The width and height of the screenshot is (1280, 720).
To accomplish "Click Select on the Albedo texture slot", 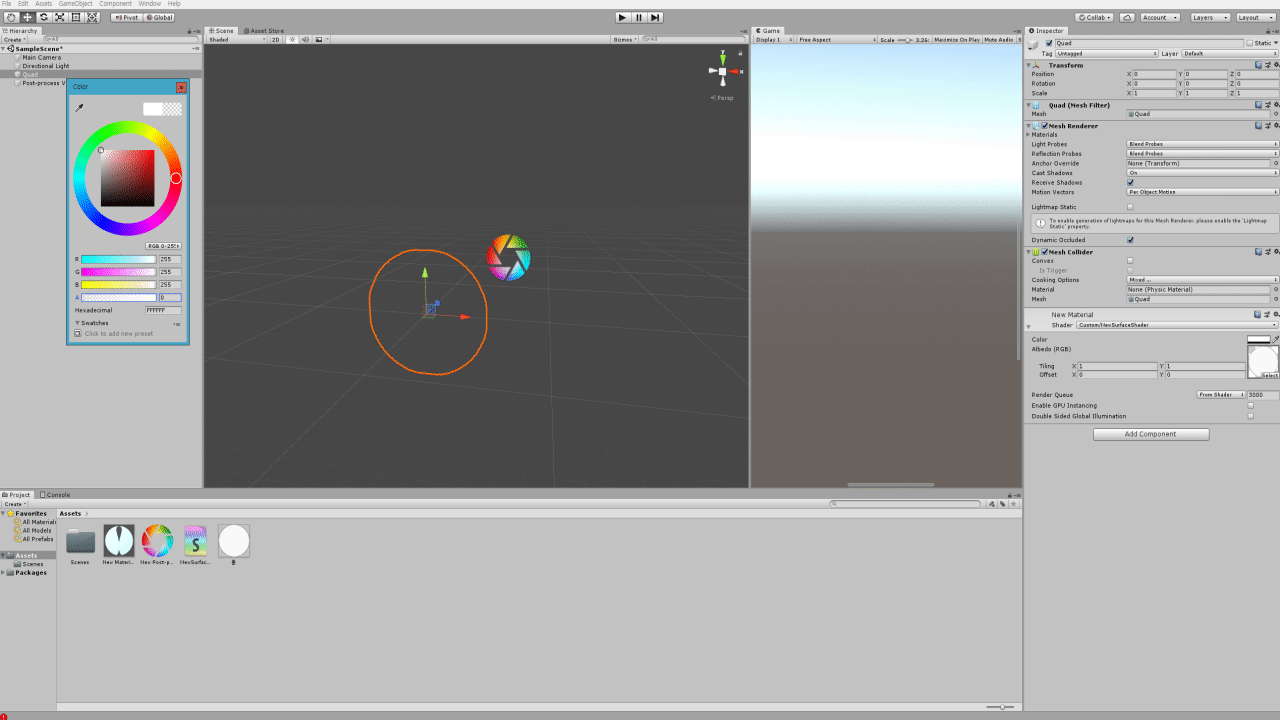I will [1269, 376].
